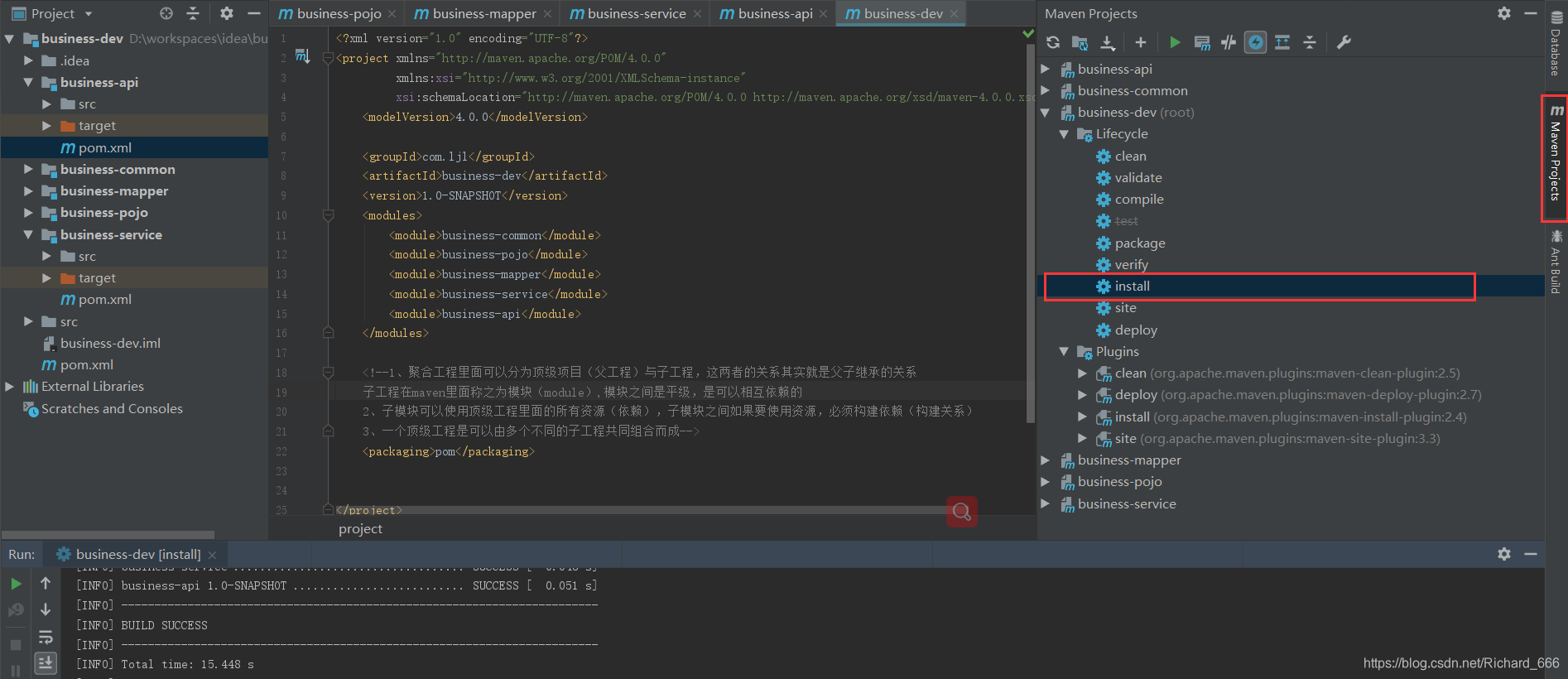Run the selected Maven build

(x=1175, y=42)
